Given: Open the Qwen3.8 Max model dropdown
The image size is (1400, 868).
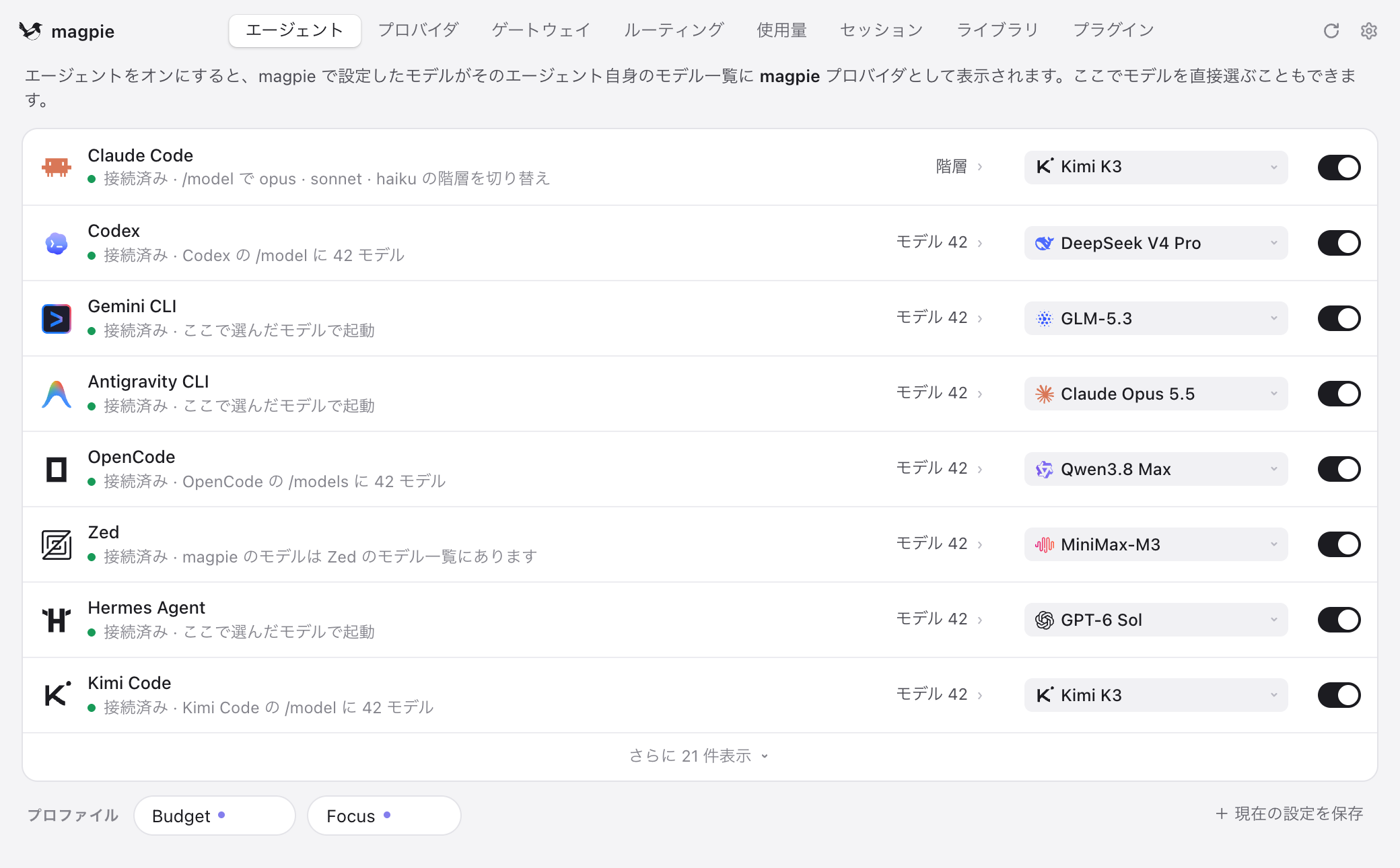Looking at the screenshot, I should click(1156, 469).
